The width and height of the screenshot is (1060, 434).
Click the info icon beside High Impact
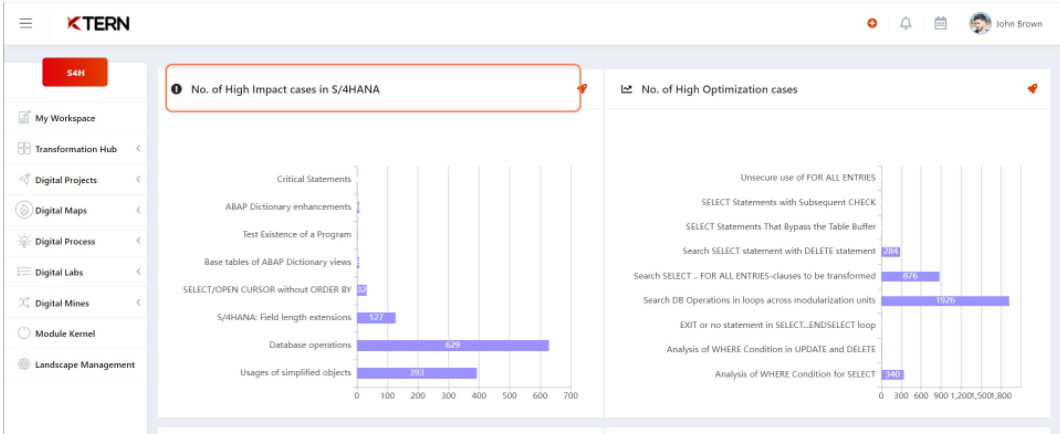pyautogui.click(x=177, y=89)
